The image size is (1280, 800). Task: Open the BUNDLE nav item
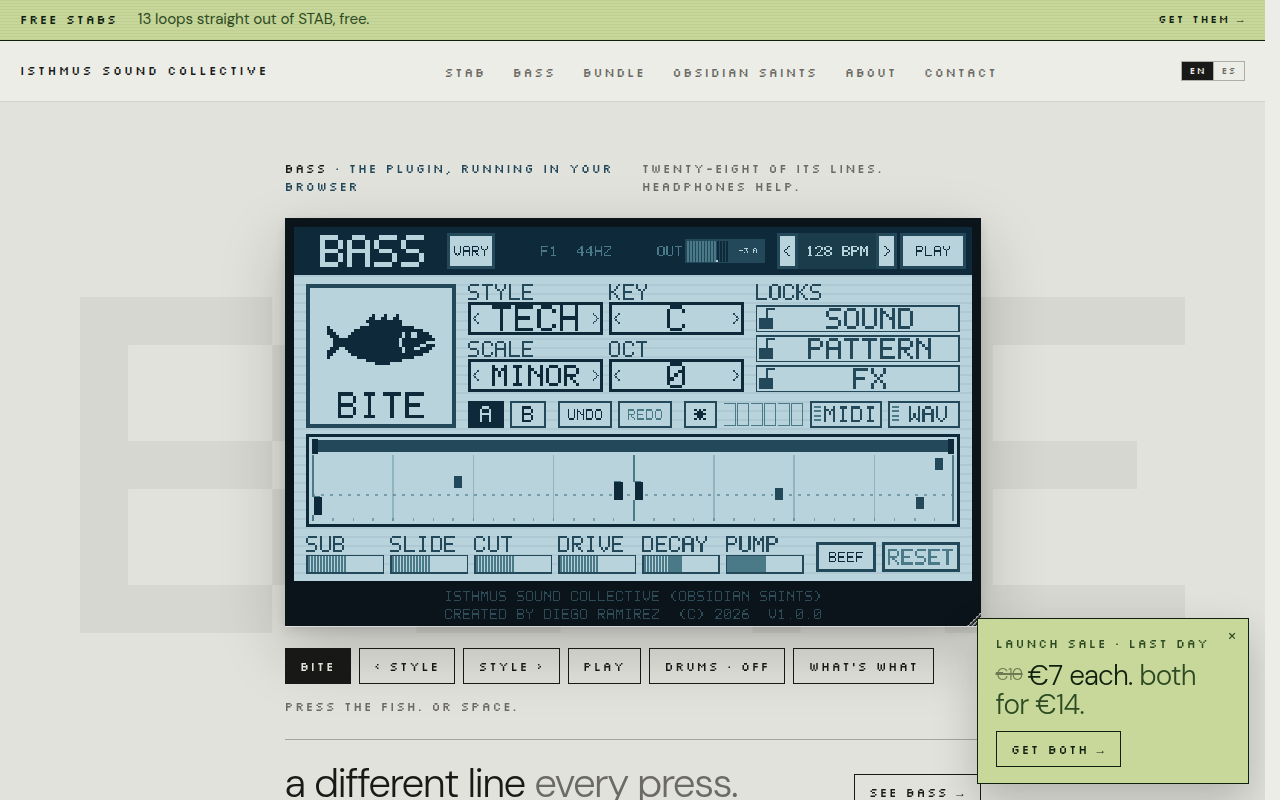tap(614, 73)
